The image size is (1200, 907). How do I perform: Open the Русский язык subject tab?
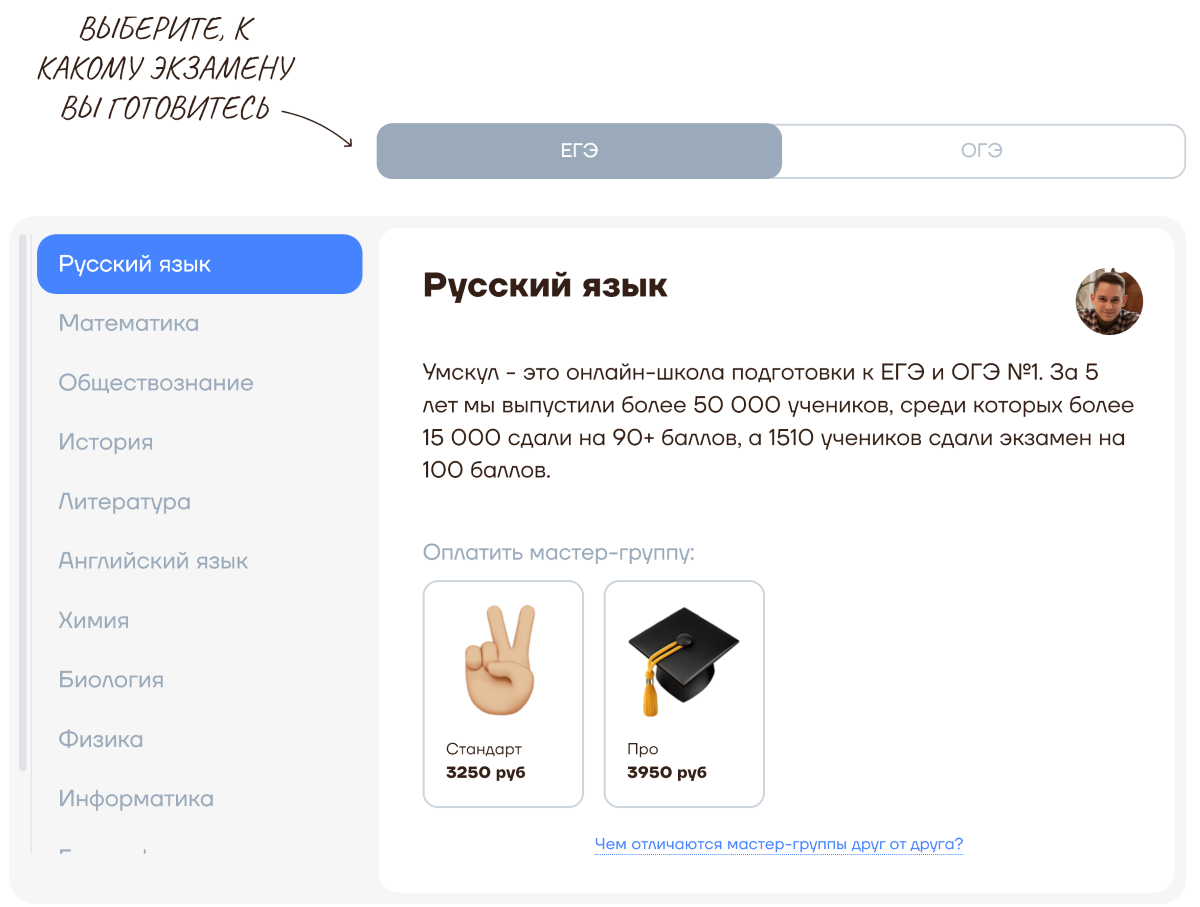200,264
